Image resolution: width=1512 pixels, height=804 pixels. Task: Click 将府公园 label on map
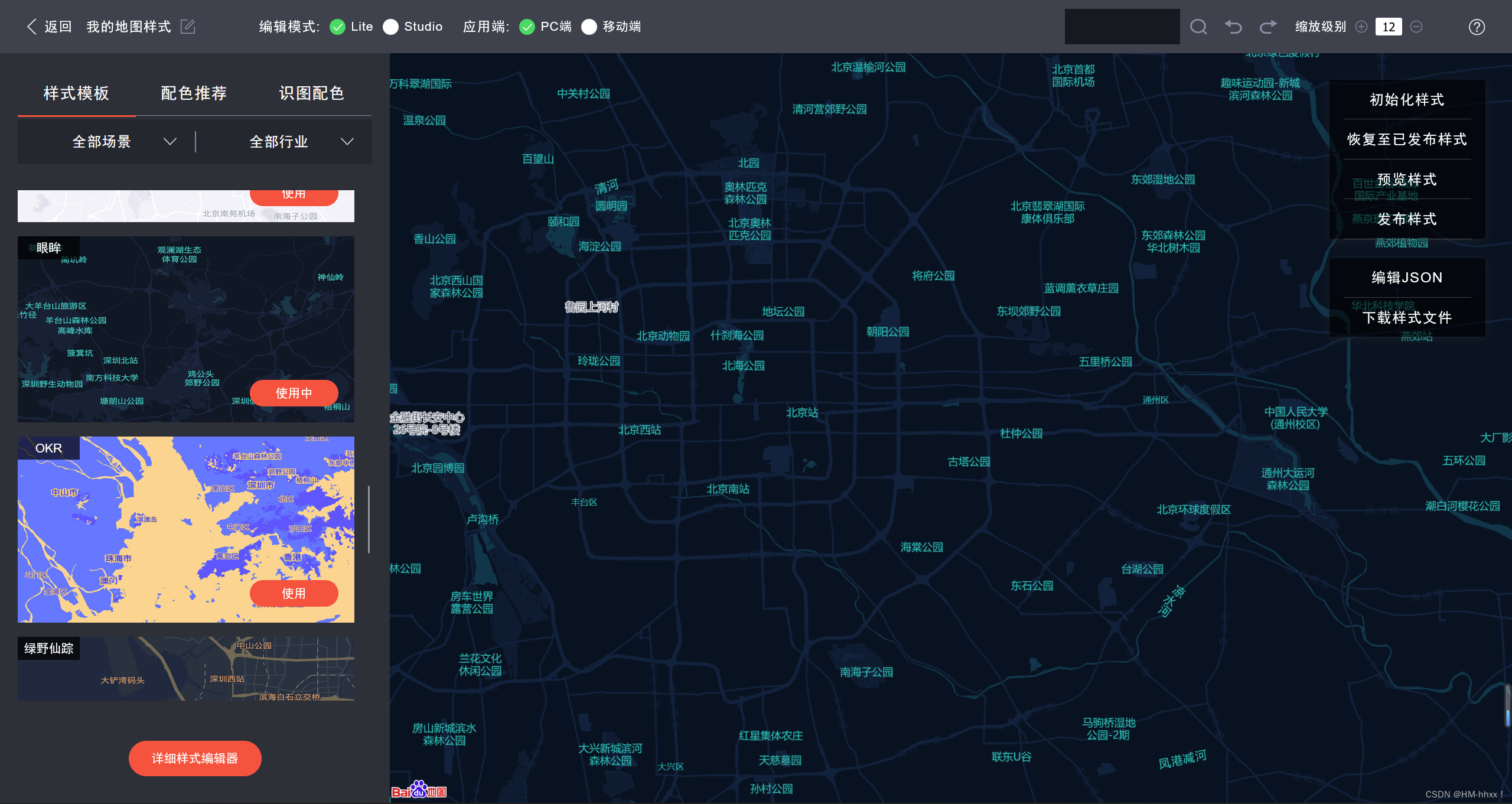[933, 275]
